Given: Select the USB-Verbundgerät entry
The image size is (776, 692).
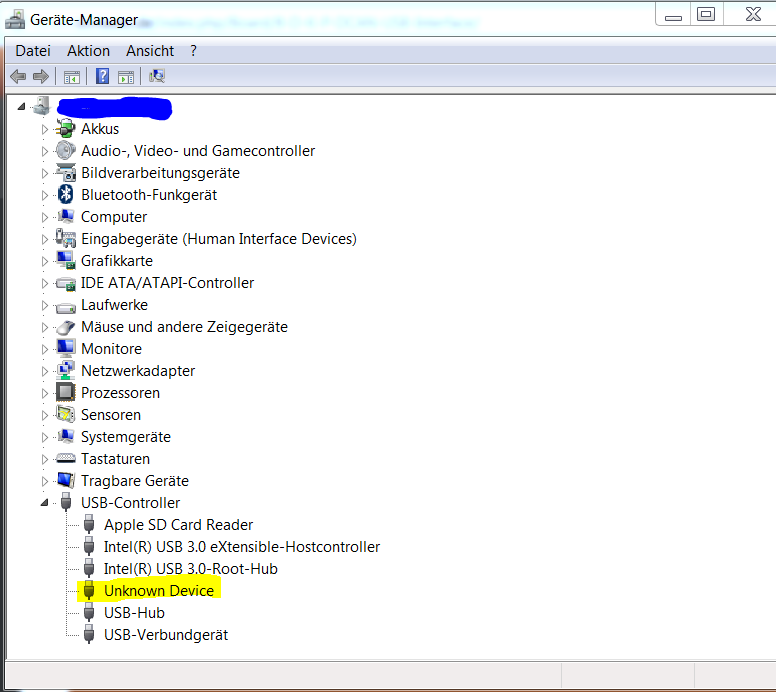Looking at the screenshot, I should click(x=165, y=635).
